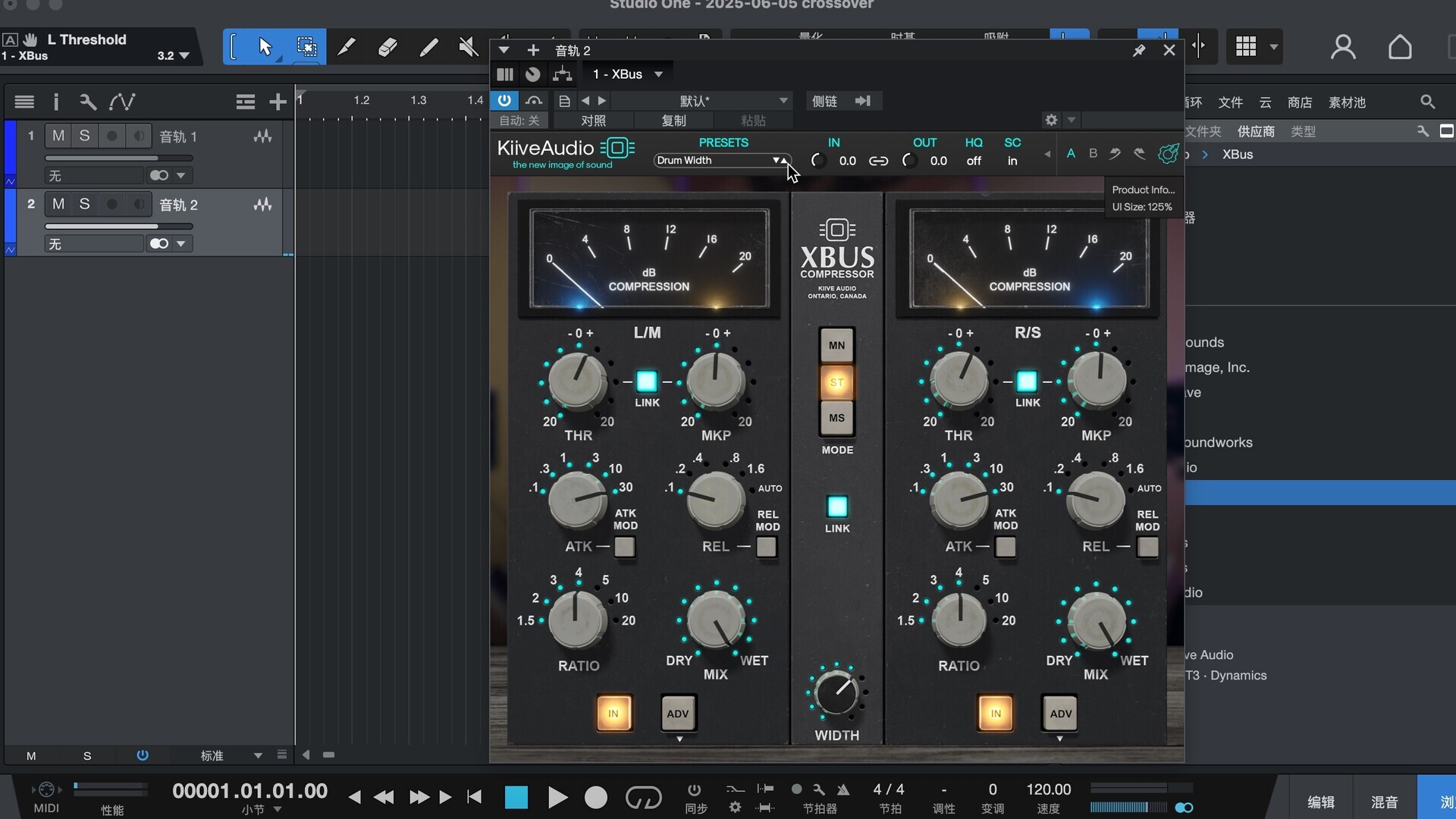The image size is (1456, 819).
Task: Toggle R/S REL MOD switch
Action: click(1147, 546)
